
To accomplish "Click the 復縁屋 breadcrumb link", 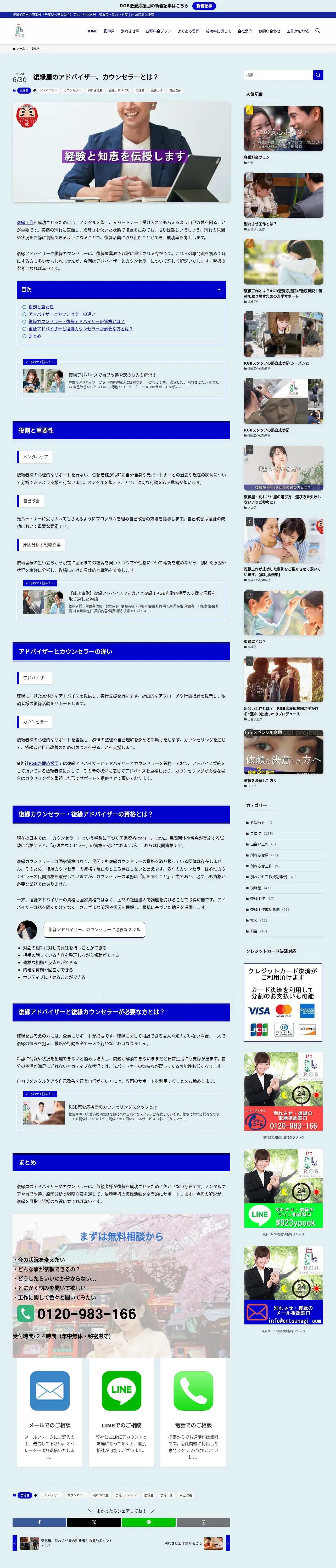I will pos(35,49).
